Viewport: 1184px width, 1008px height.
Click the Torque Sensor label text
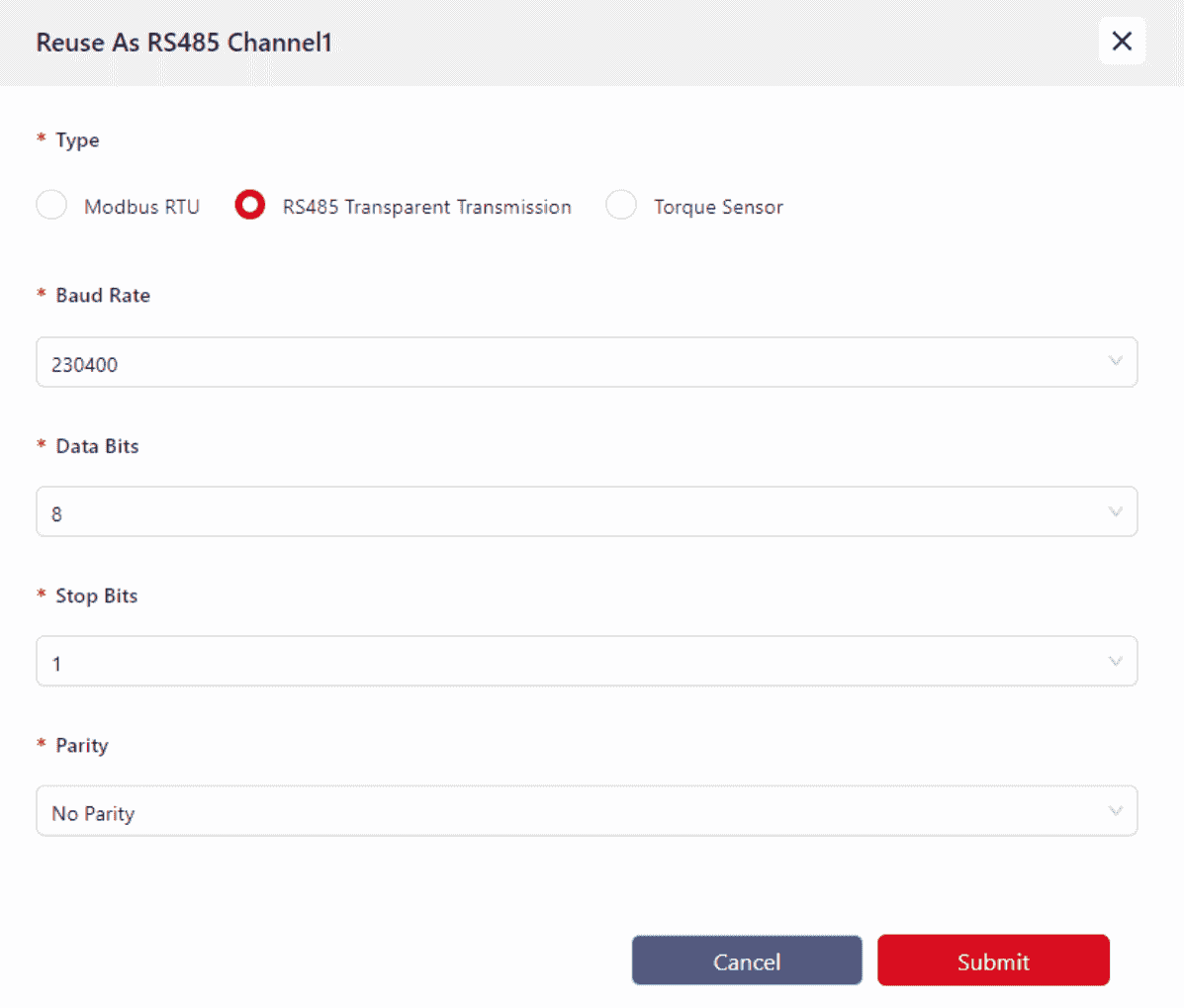[718, 207]
